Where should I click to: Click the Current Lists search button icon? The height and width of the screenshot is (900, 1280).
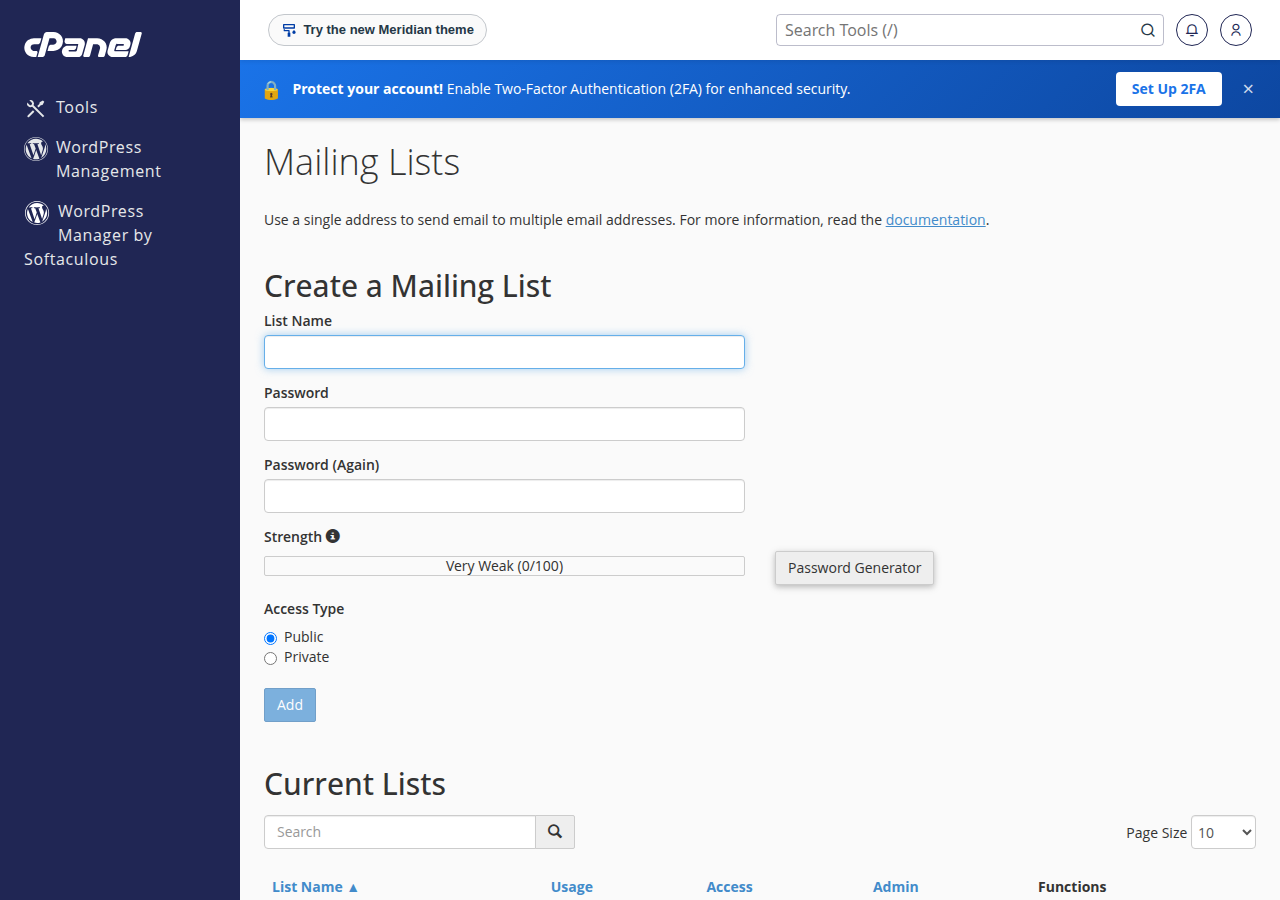click(555, 832)
